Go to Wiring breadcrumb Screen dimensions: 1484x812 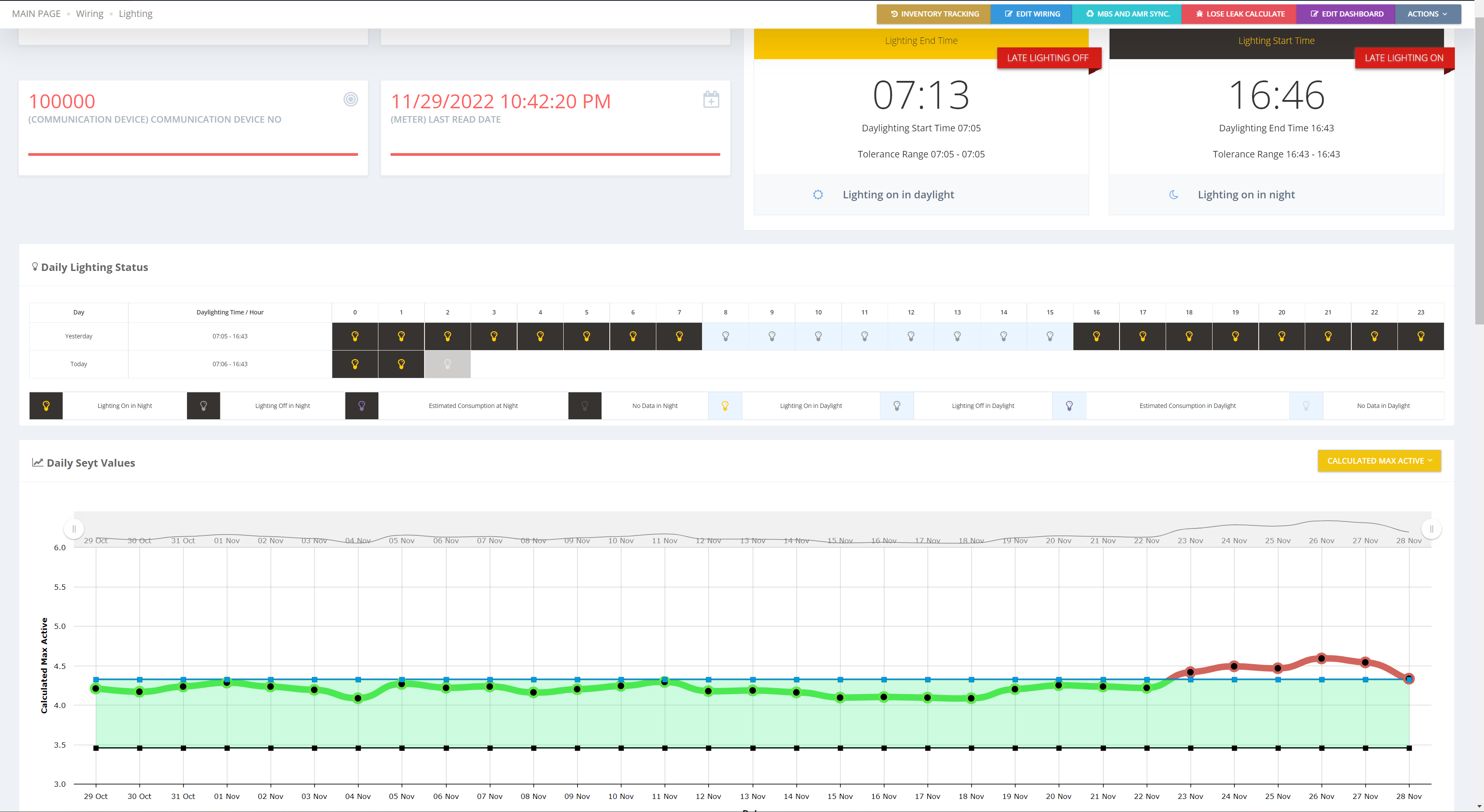(x=89, y=14)
